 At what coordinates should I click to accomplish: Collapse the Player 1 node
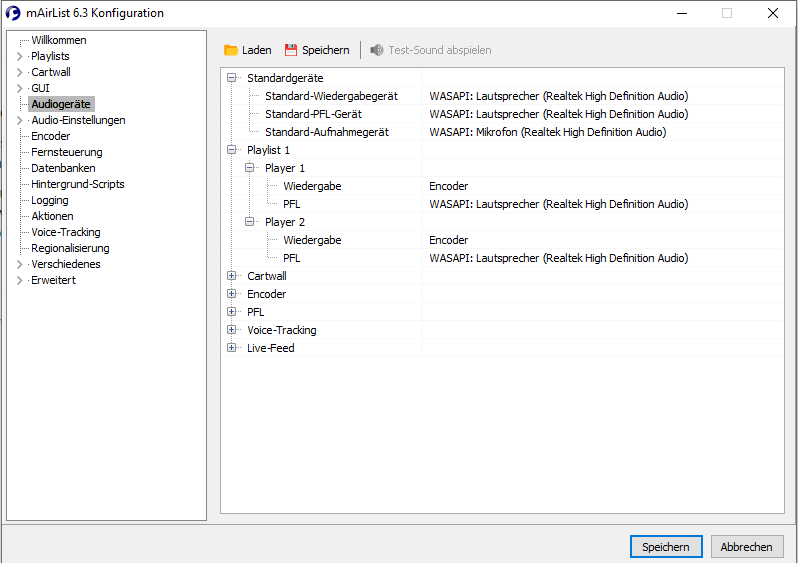(250, 168)
